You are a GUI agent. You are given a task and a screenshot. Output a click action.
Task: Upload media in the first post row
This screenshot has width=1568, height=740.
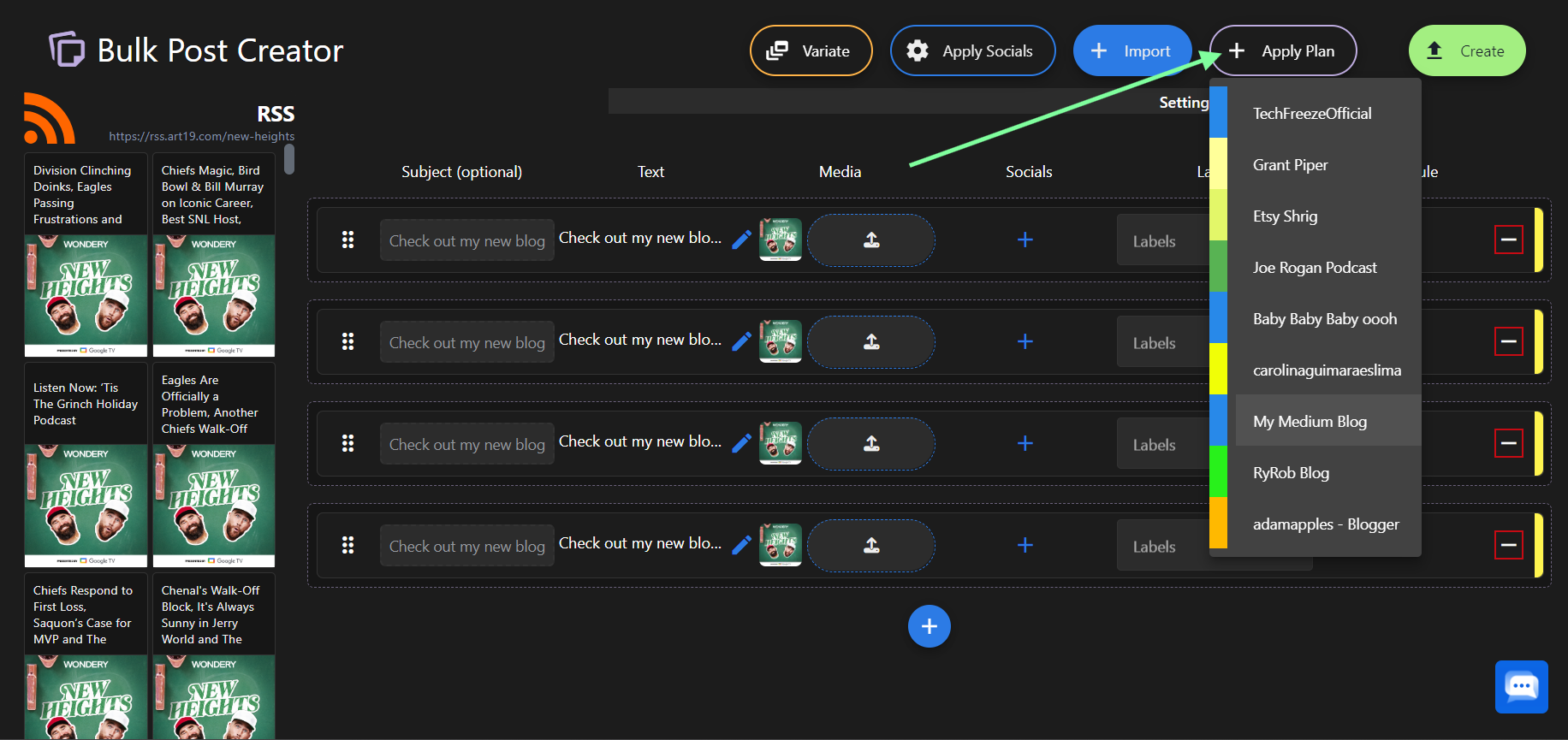[x=870, y=240]
